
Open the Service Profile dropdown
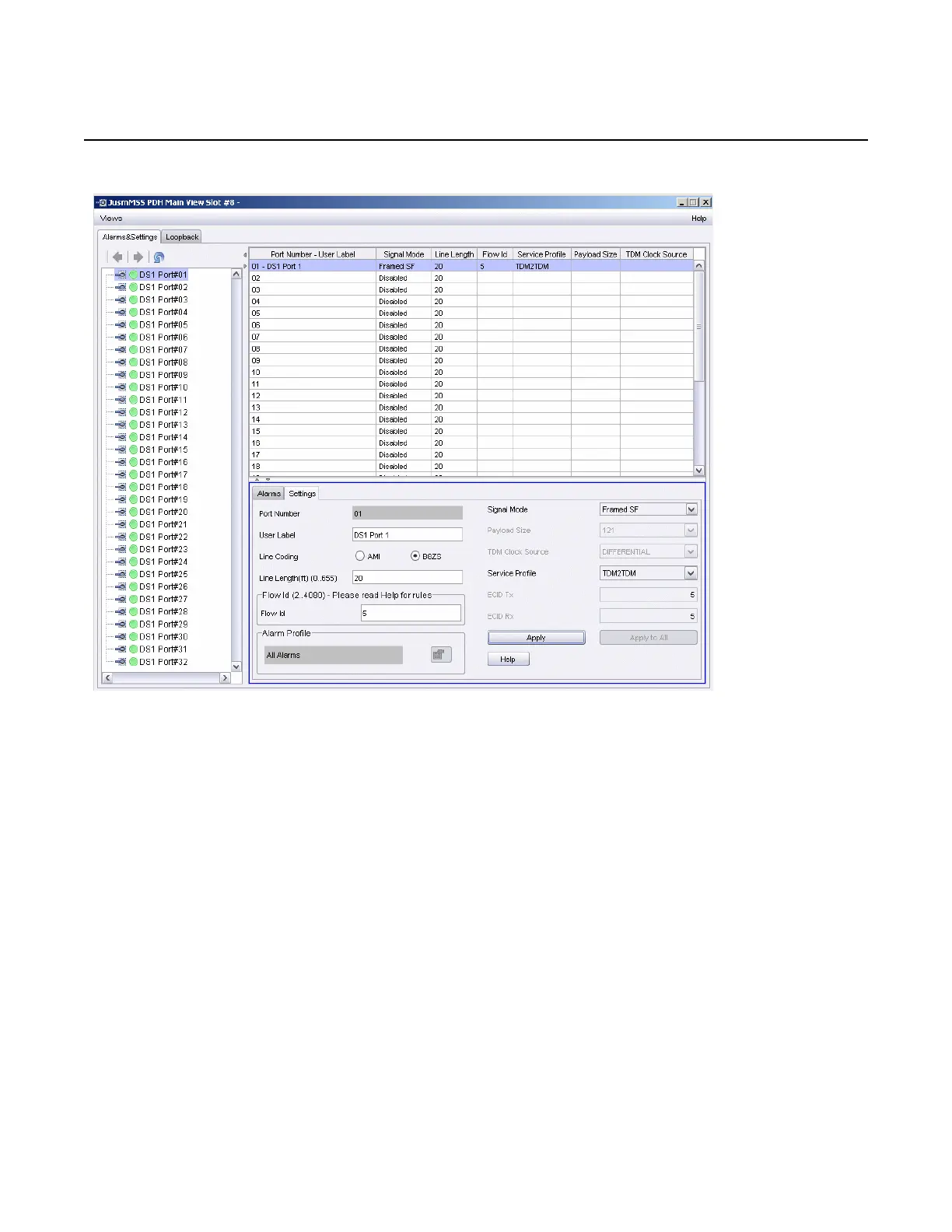pos(691,573)
